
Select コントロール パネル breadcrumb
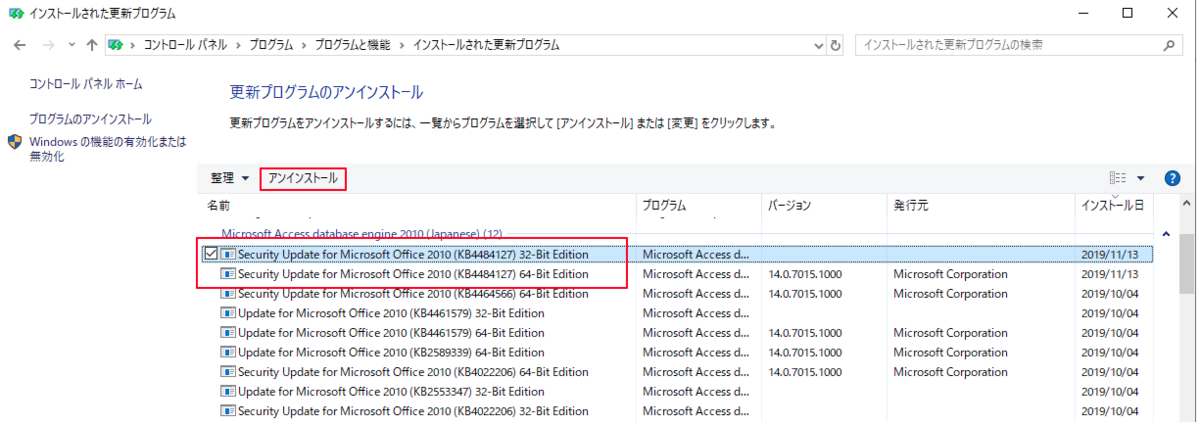point(187,45)
